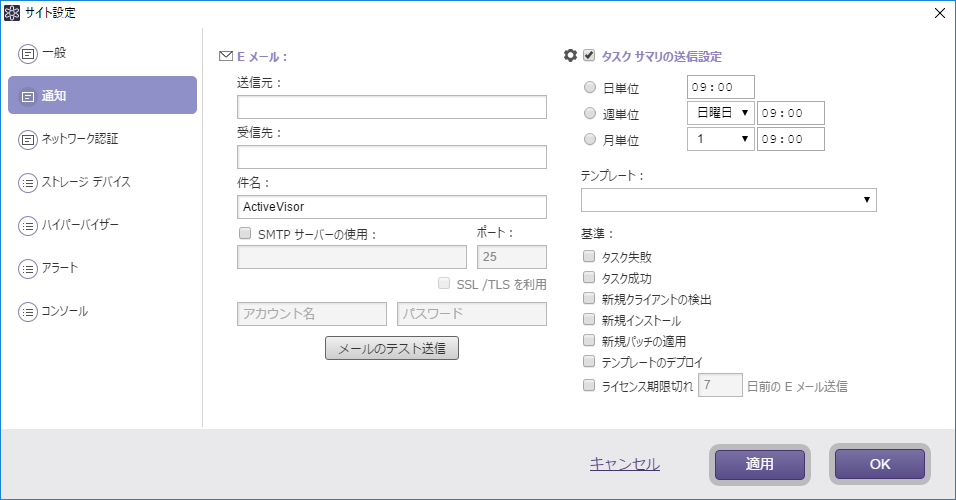
Task: Click the キャンセル link
Action: click(624, 464)
